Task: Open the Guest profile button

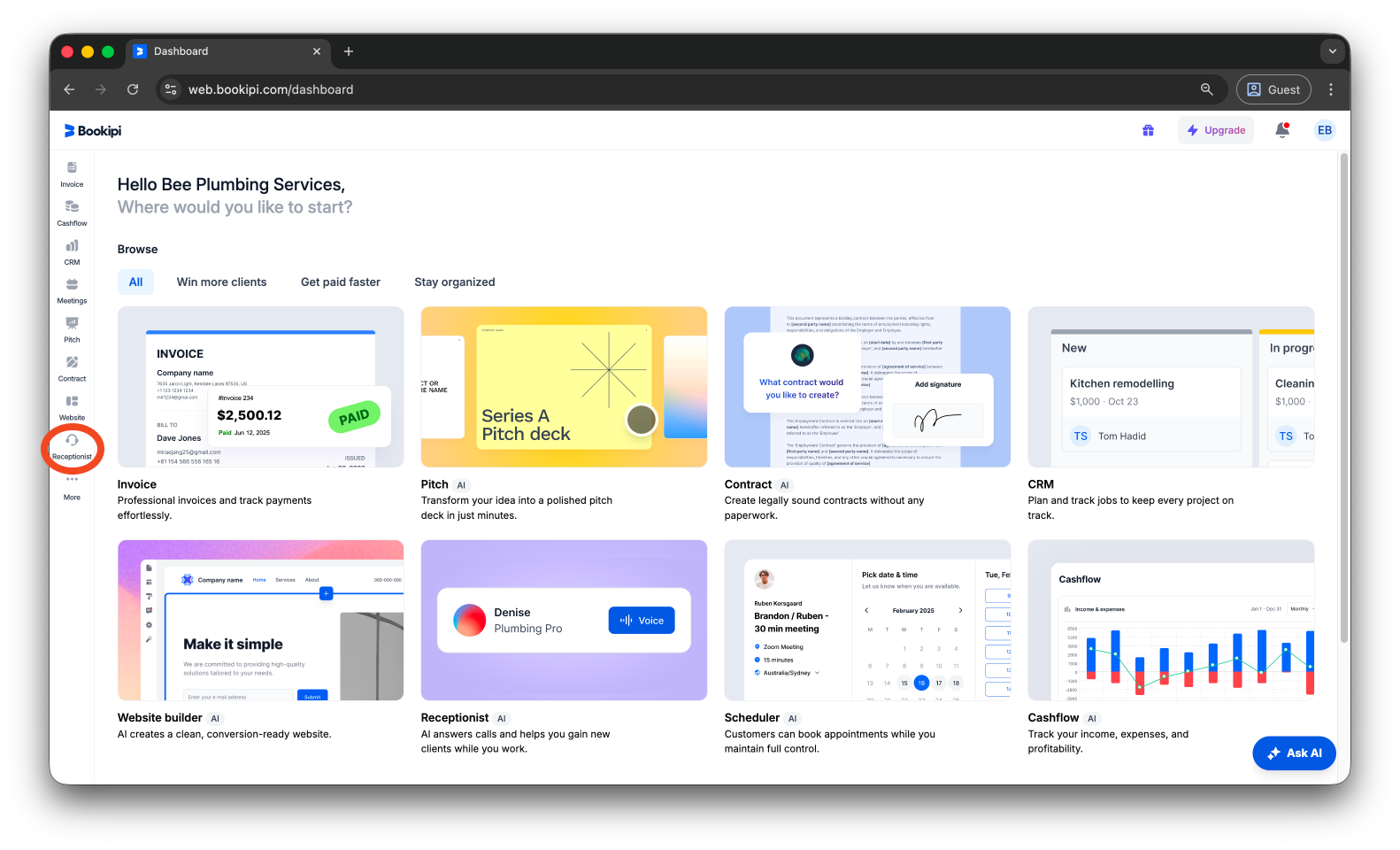Action: click(x=1273, y=89)
